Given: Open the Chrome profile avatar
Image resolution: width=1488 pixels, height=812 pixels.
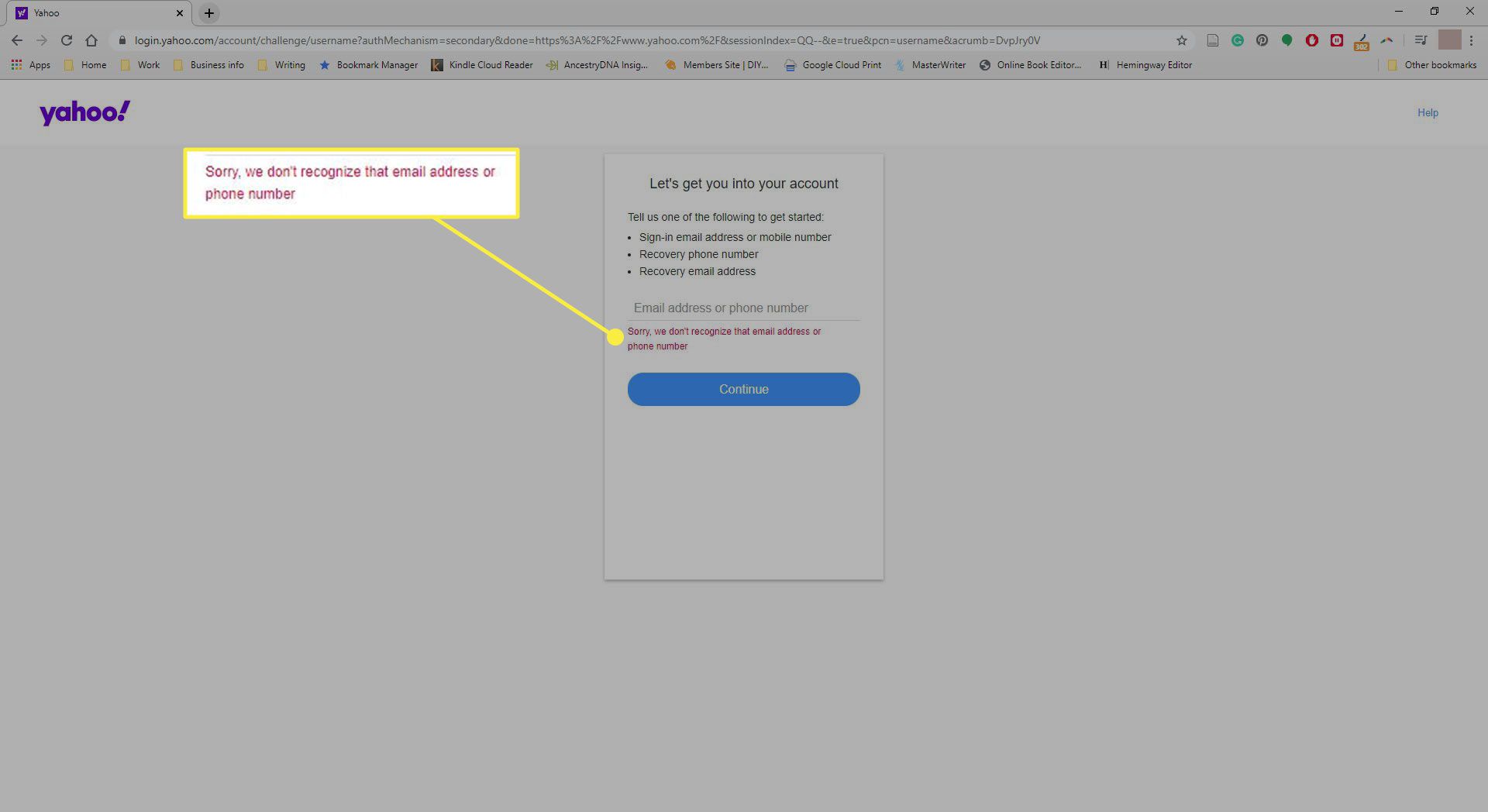Looking at the screenshot, I should tap(1449, 40).
